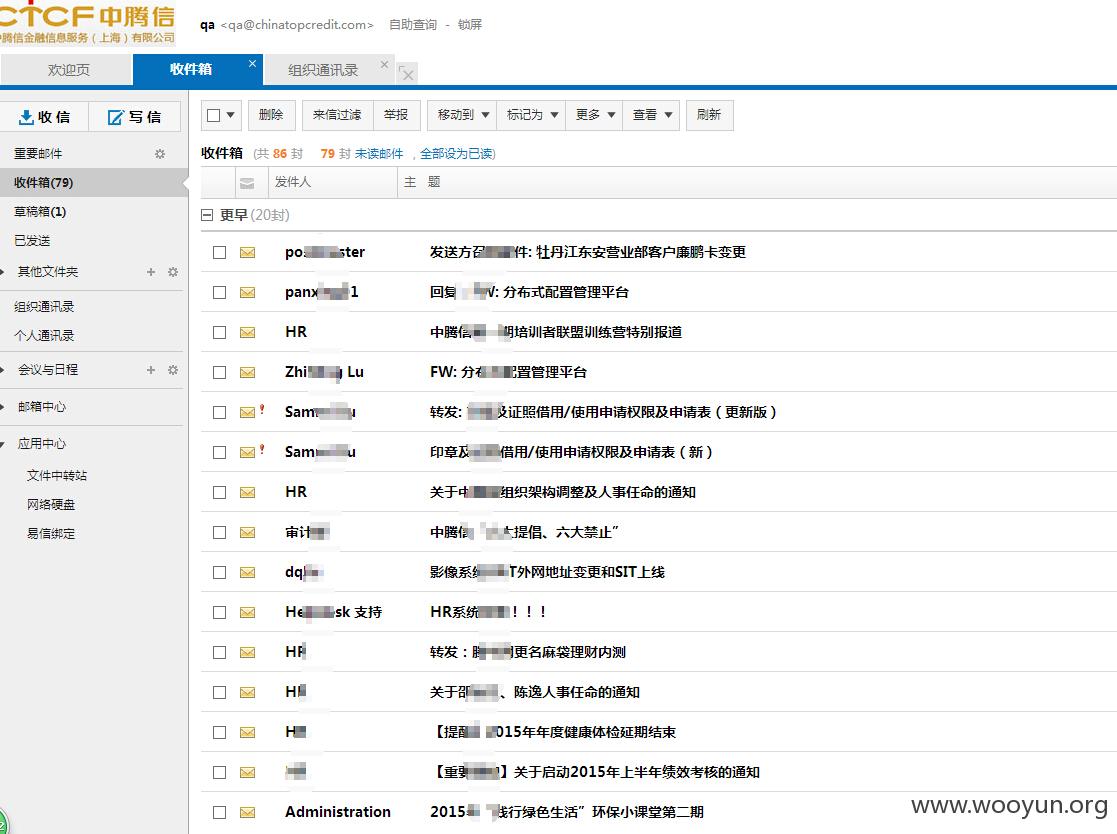Click the 刷新 refresh button
This screenshot has width=1117, height=834.
[709, 115]
